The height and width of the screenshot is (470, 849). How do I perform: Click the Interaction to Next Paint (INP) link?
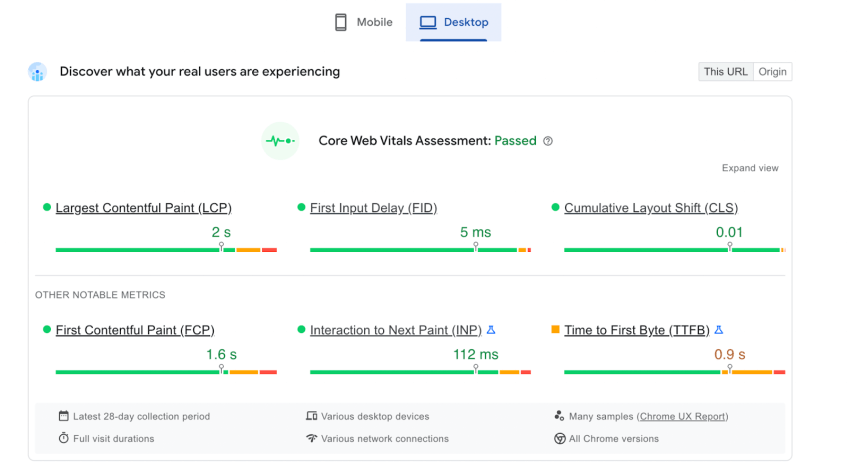point(395,330)
